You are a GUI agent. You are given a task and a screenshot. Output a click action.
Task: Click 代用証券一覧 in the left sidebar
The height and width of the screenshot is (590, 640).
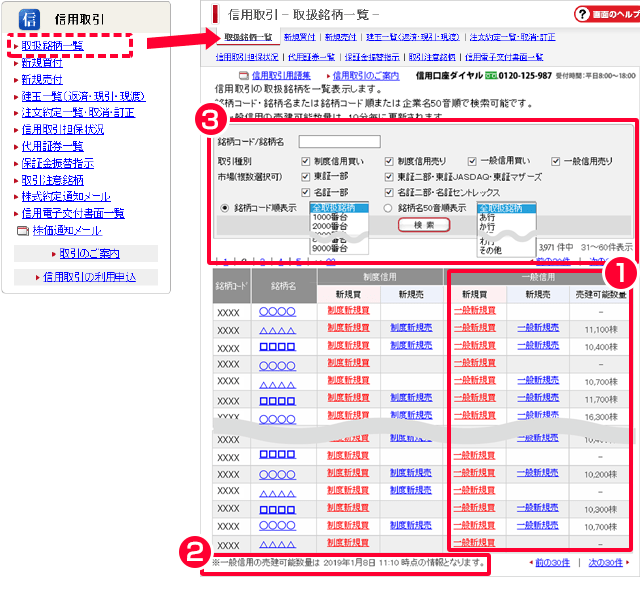(x=53, y=146)
